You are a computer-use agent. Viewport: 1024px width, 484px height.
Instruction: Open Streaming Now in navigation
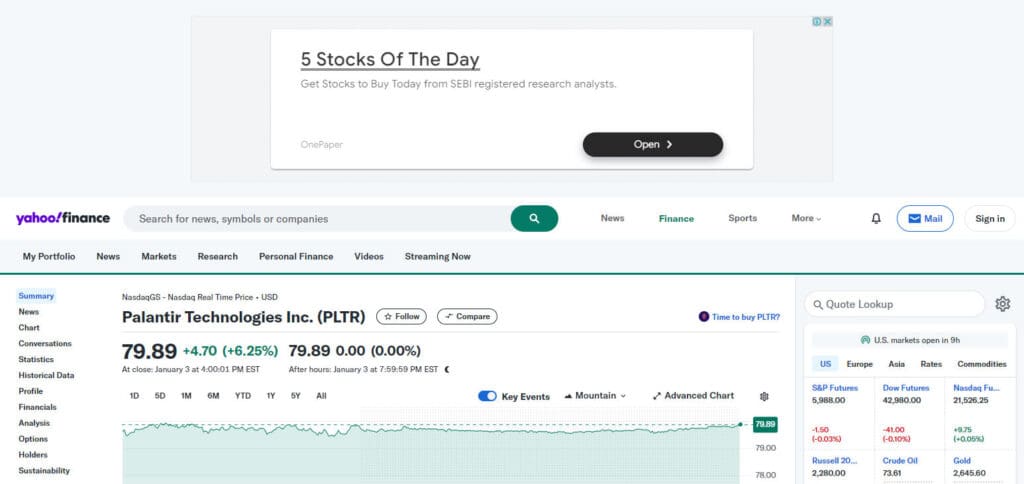pos(438,257)
